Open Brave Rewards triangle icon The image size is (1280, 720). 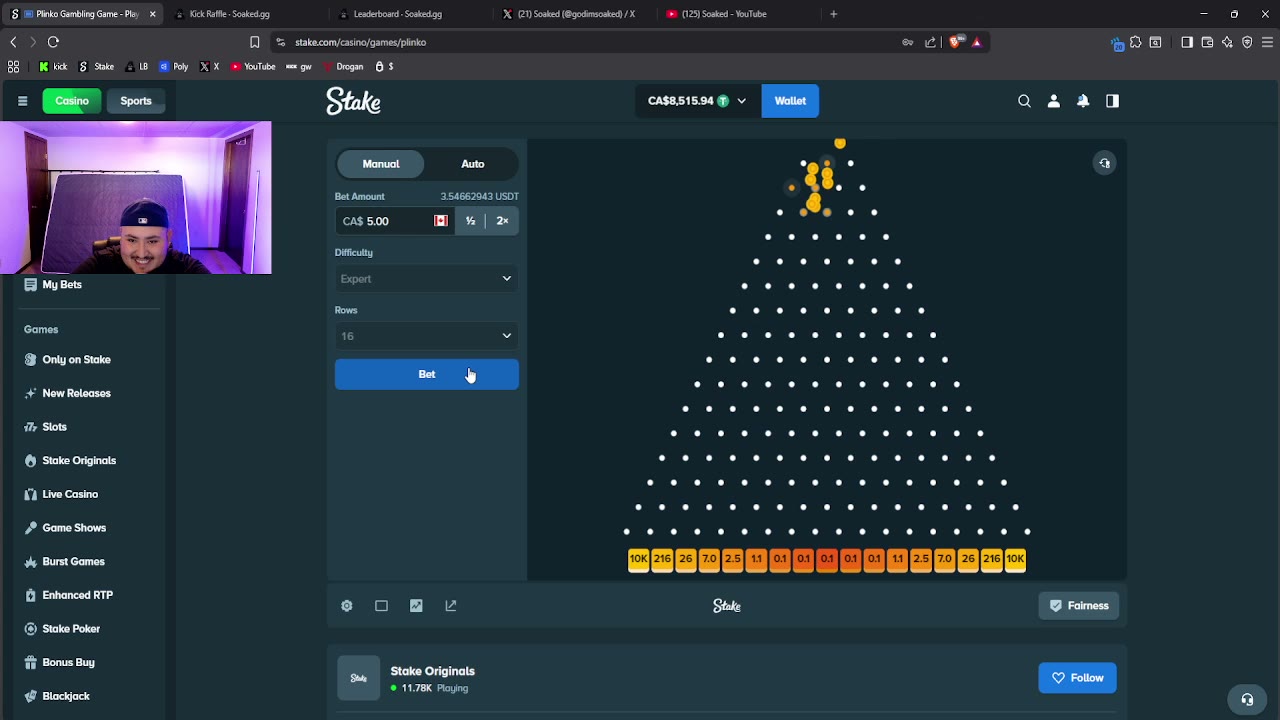(976, 42)
